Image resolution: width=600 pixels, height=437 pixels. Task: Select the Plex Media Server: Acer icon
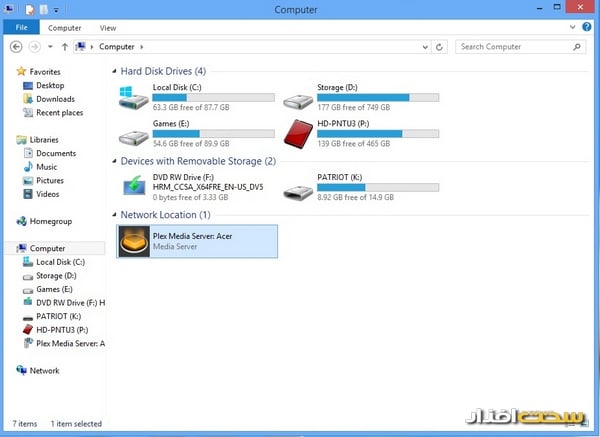click(x=134, y=241)
